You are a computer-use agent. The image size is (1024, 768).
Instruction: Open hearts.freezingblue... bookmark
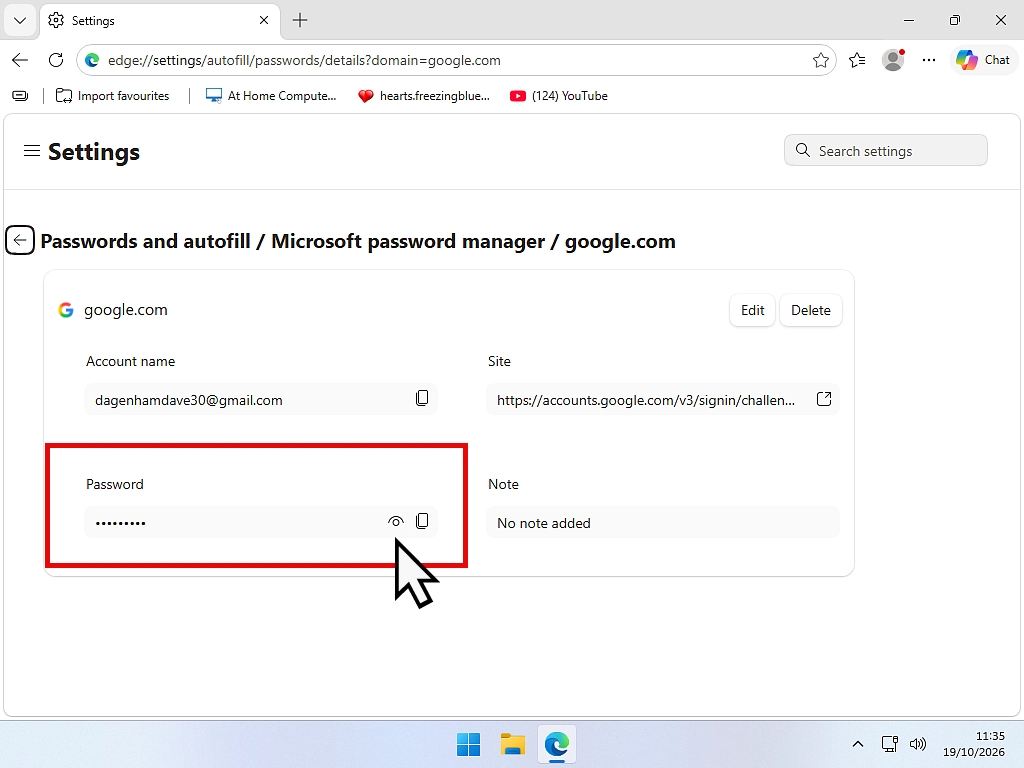point(424,96)
